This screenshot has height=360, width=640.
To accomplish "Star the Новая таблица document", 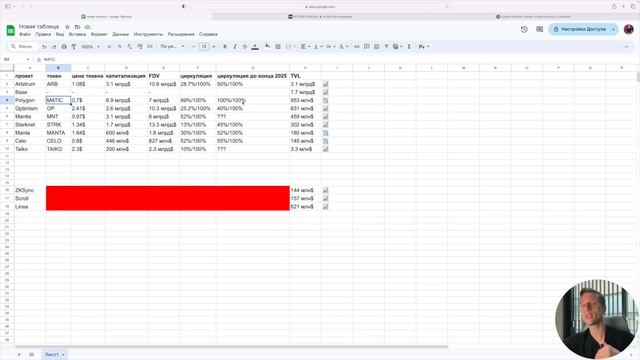I will [x=67, y=27].
